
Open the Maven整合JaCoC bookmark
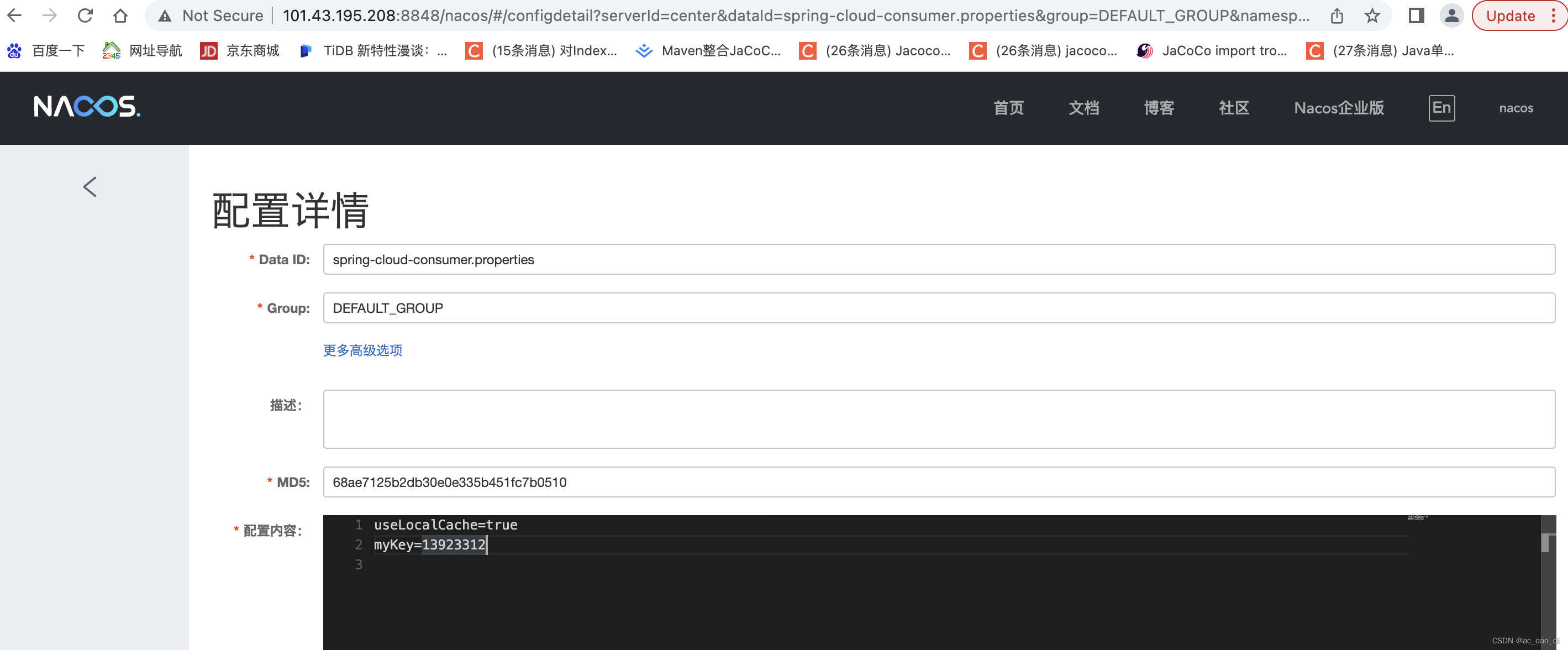(x=708, y=50)
